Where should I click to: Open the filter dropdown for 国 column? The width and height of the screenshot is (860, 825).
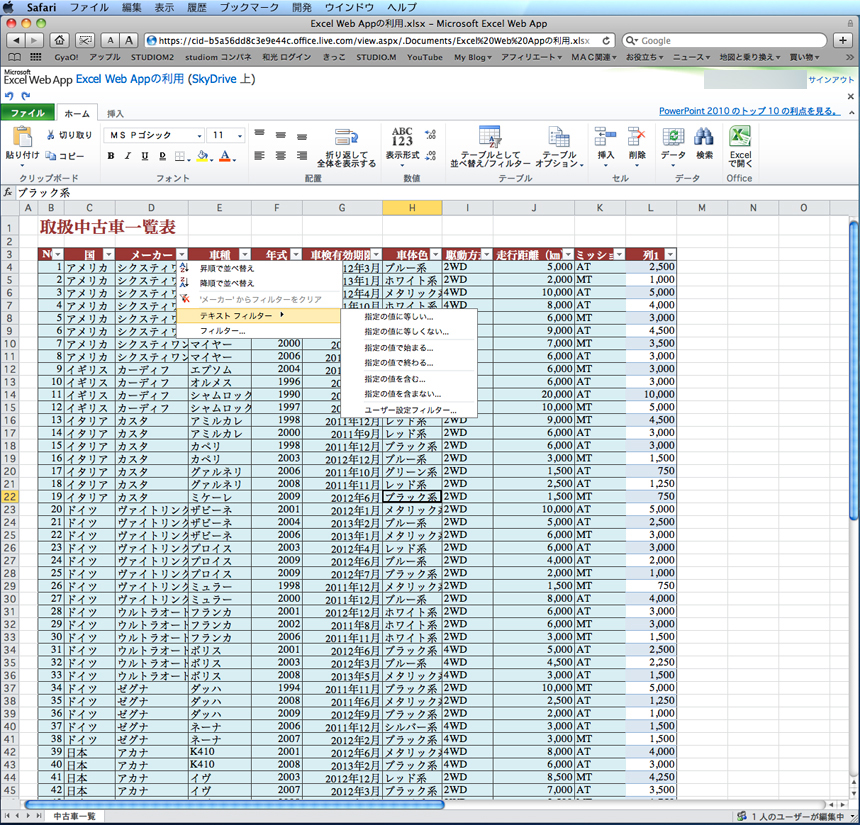pyautogui.click(x=109, y=254)
